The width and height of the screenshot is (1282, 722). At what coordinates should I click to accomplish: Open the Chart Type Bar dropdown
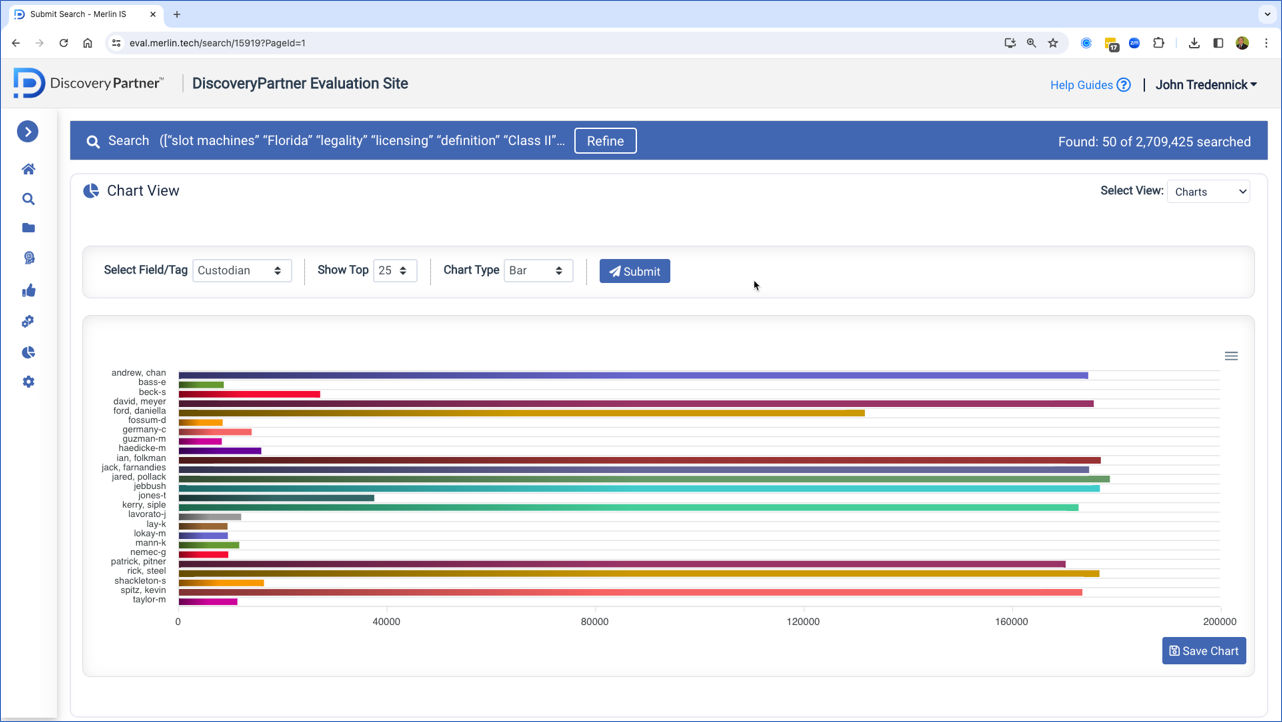(538, 271)
